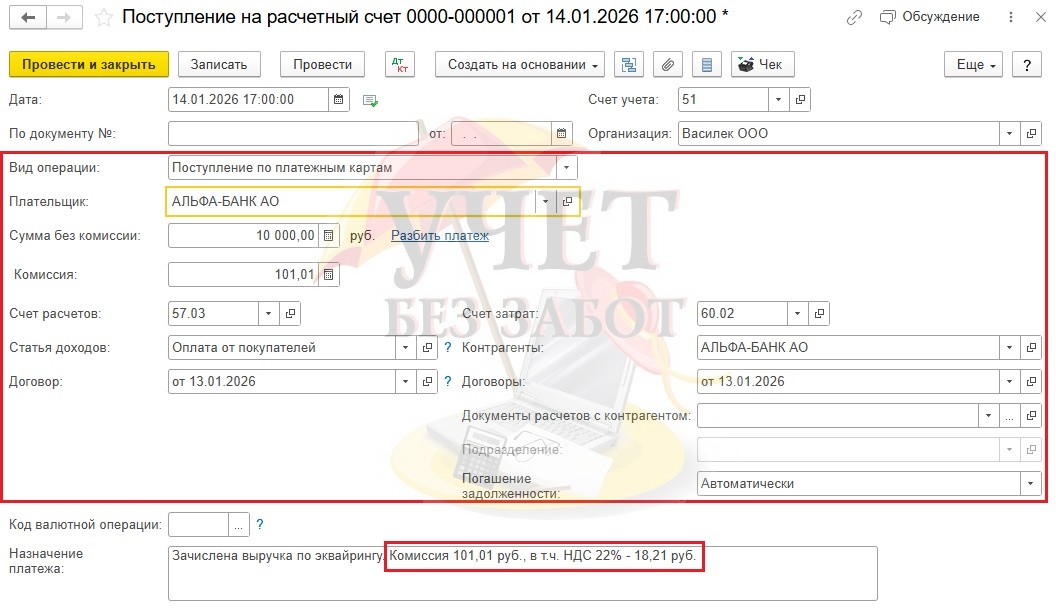This screenshot has width=1056, height=611.
Task: Click the Записать button
Action: pyautogui.click(x=219, y=64)
